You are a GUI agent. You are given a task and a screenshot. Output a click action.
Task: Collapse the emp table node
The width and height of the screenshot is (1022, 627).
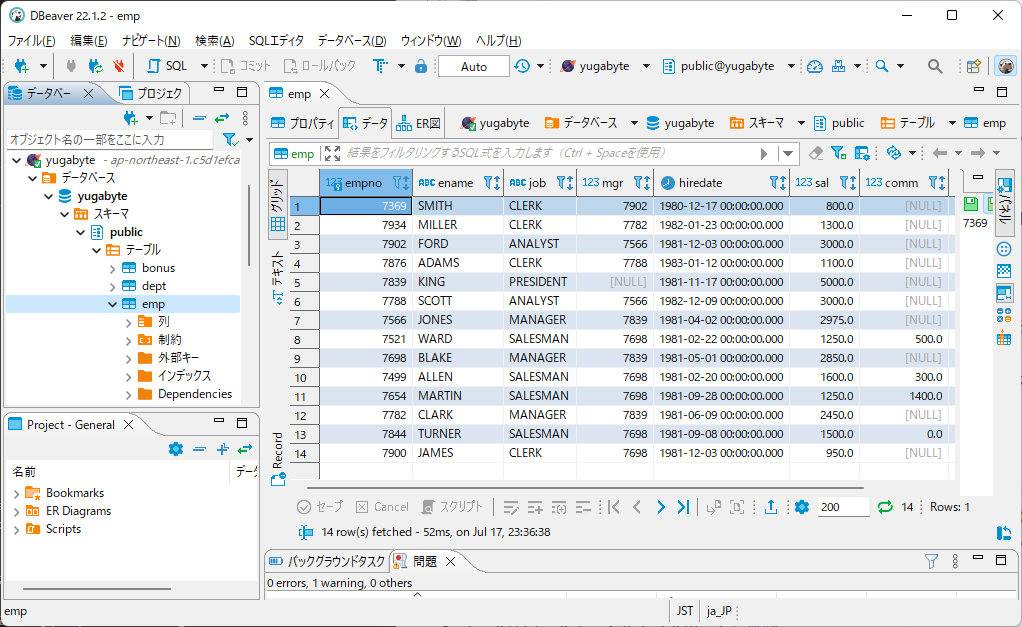(x=113, y=304)
